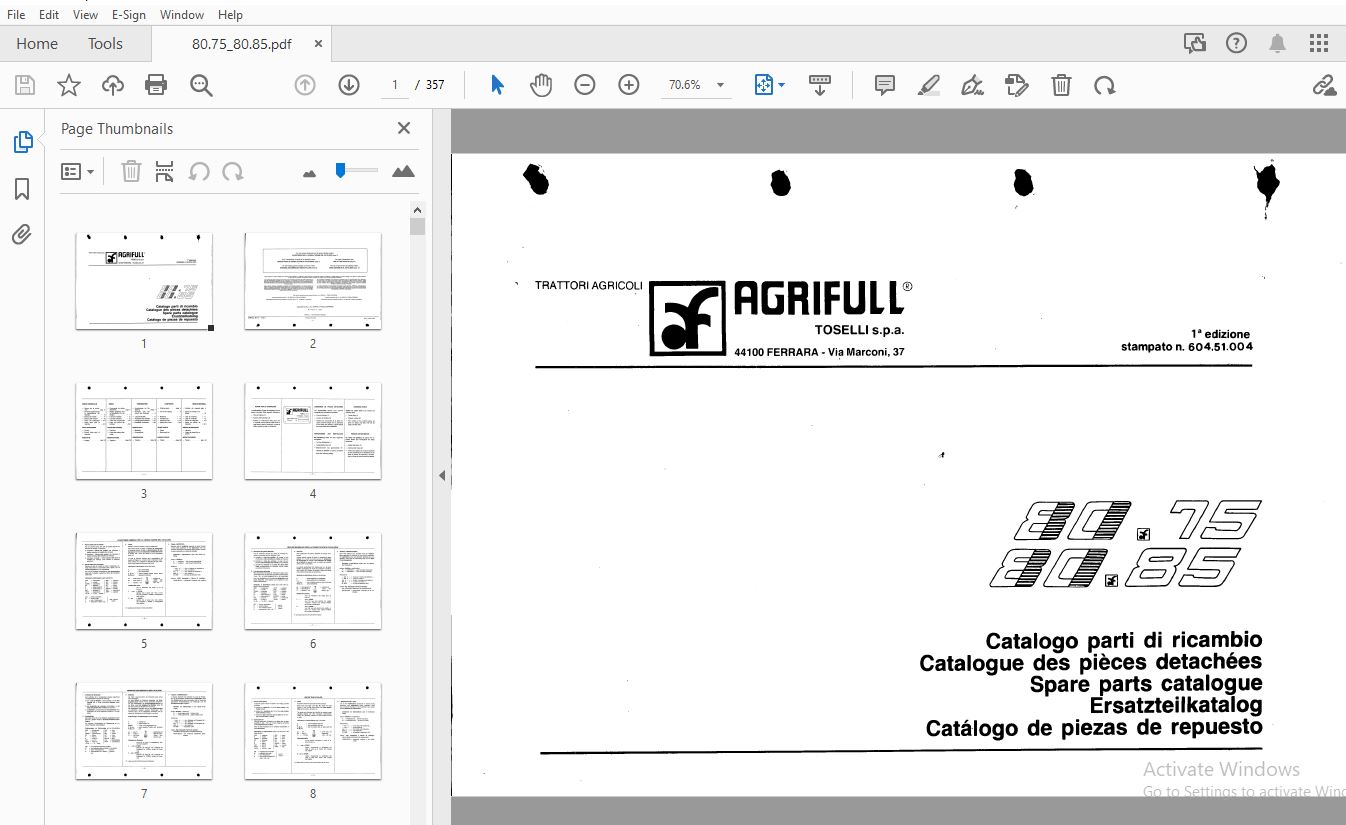Show the Page Thumbnails panel
The height and width of the screenshot is (825, 1346).
pyautogui.click(x=22, y=142)
